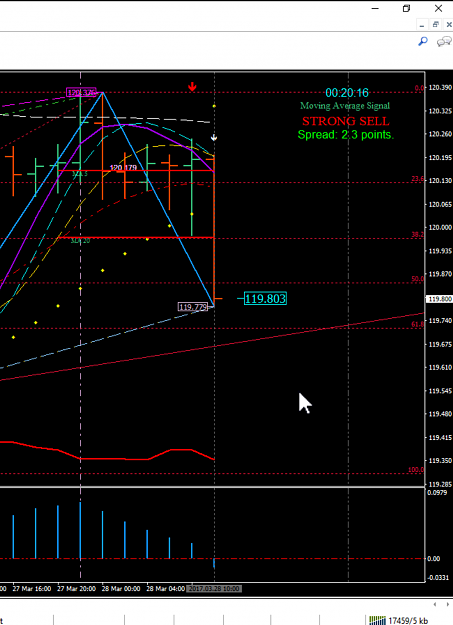Click the left tab-scroll arrow
The height and width of the screenshot is (625, 453).
(435, 604)
